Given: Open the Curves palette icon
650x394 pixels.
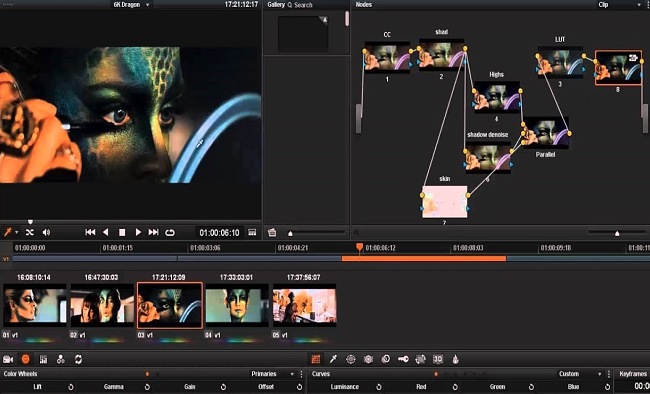Looking at the screenshot, I should tap(316, 359).
